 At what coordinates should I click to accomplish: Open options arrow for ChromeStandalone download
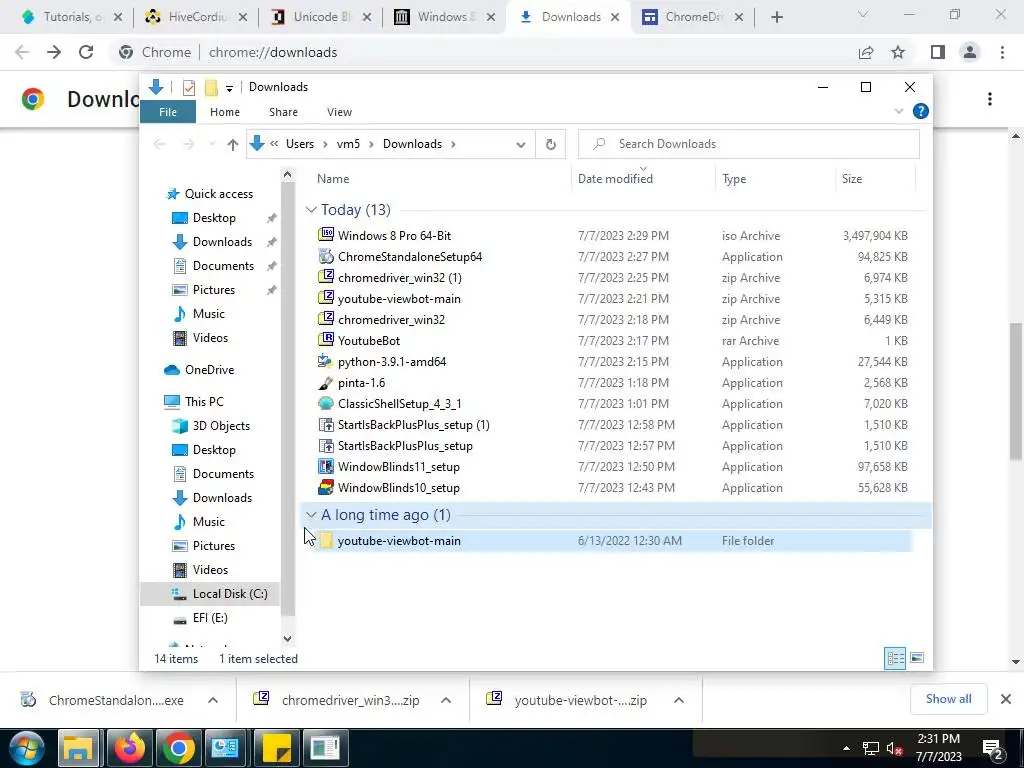(213, 700)
